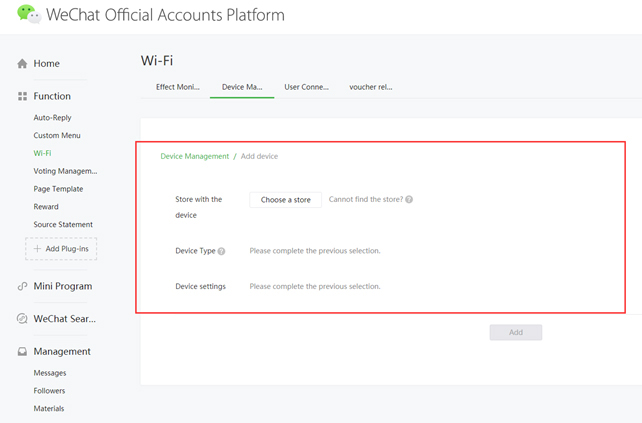The height and width of the screenshot is (423, 642).
Task: Click the Home house icon
Action: 22,63
